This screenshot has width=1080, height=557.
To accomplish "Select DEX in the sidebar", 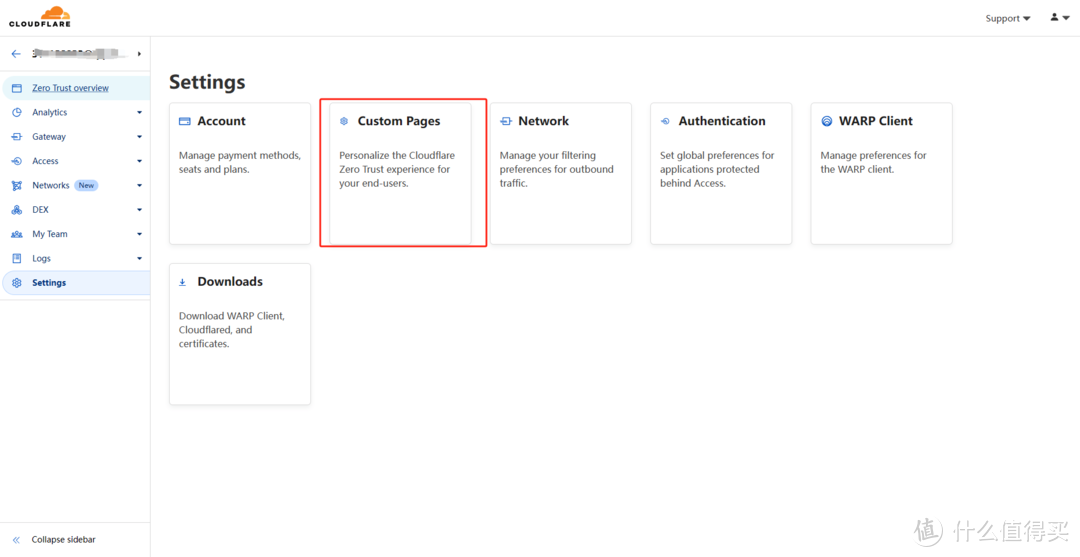I will (41, 210).
